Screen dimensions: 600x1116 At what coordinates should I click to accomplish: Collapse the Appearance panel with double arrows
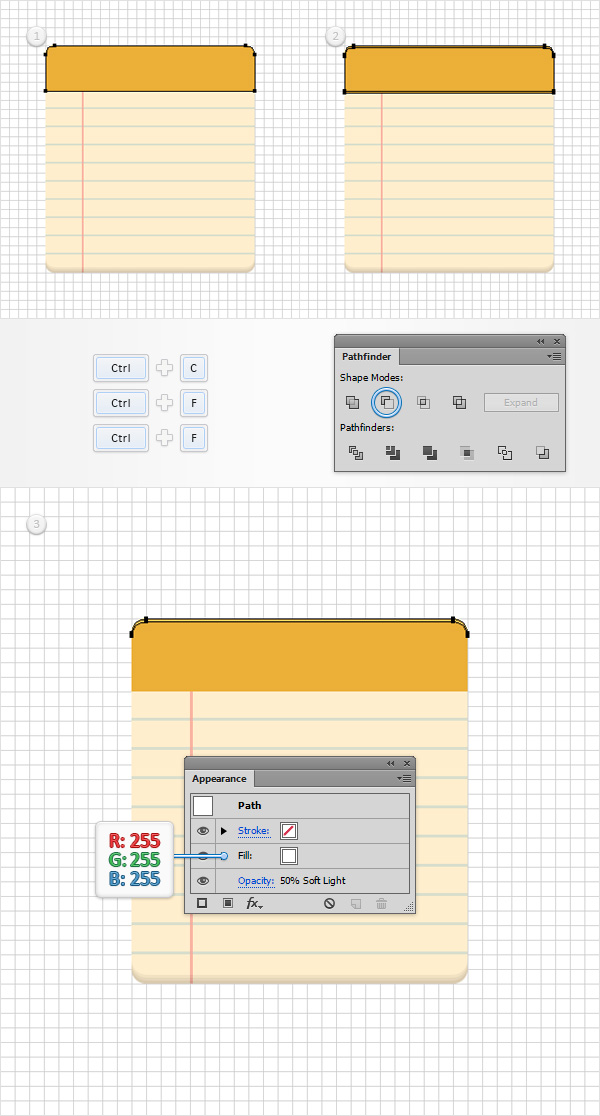tap(391, 763)
